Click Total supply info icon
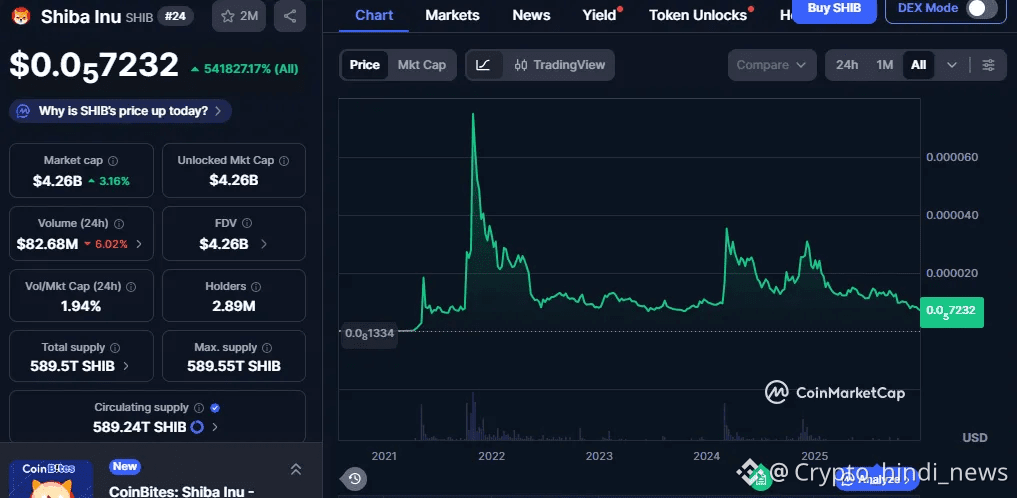 (x=115, y=348)
